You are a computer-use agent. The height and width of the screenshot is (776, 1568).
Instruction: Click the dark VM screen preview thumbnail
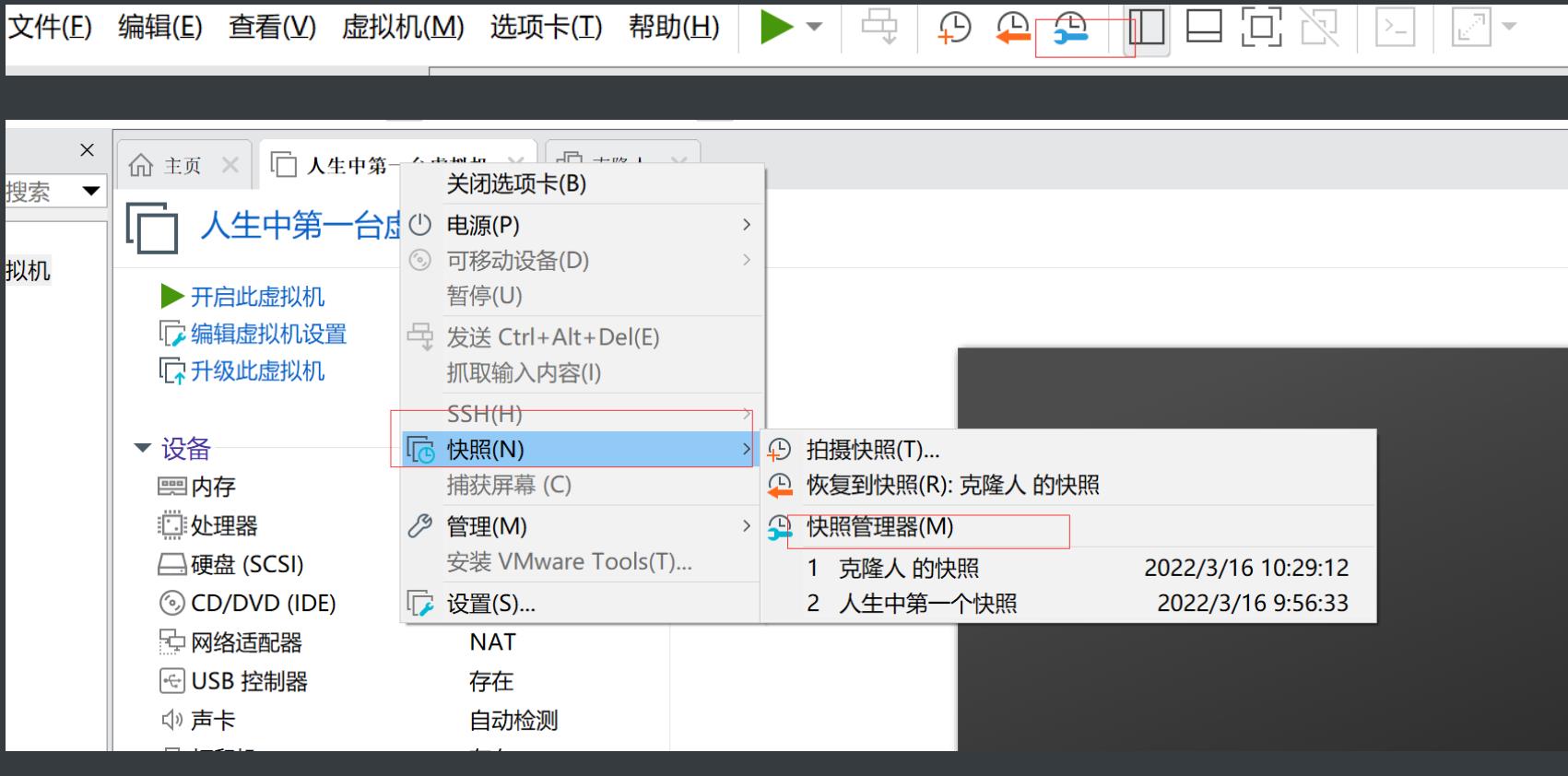pos(1262,549)
